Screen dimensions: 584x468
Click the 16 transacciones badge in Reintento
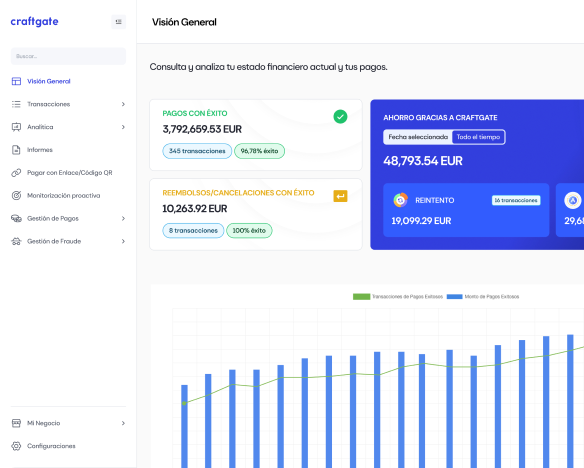516,200
